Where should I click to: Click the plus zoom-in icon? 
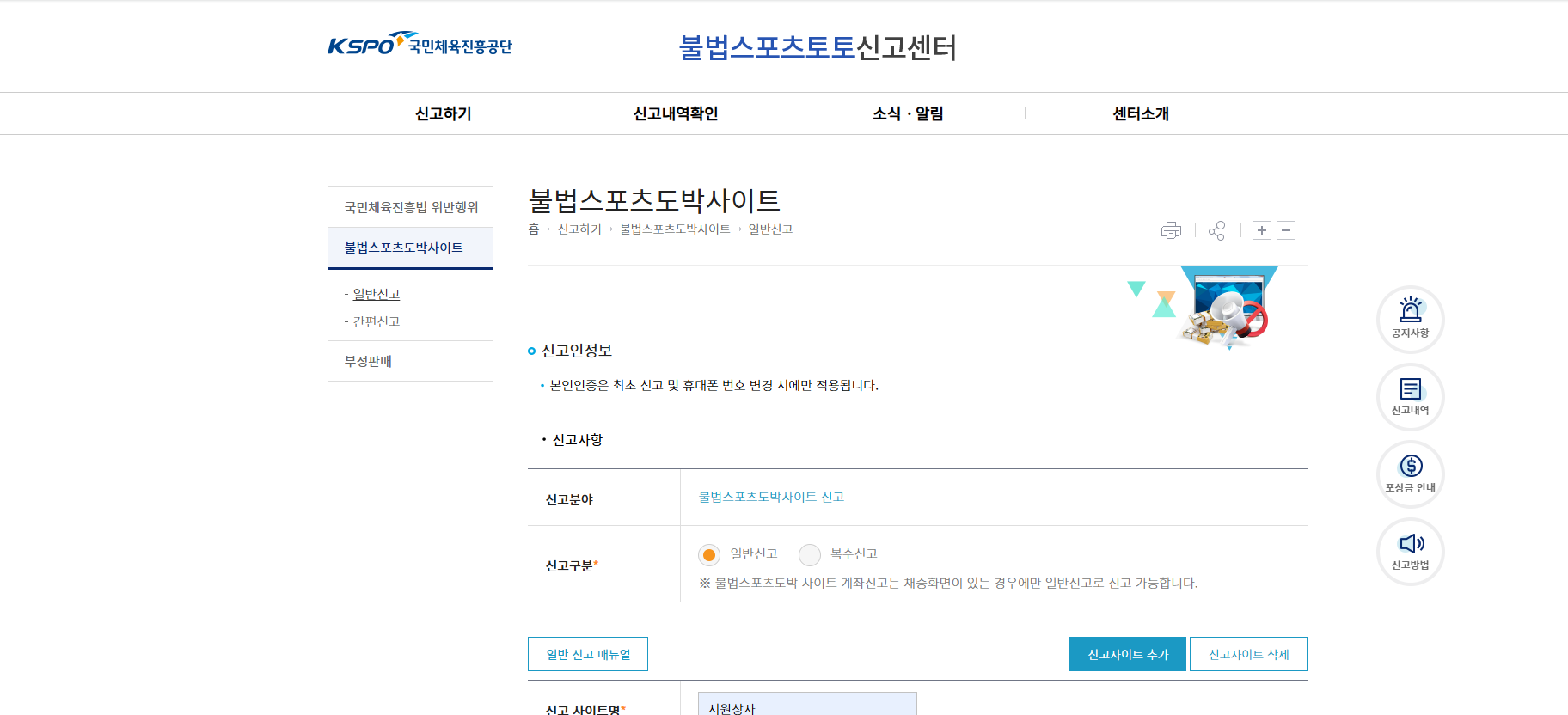pyautogui.click(x=1261, y=230)
